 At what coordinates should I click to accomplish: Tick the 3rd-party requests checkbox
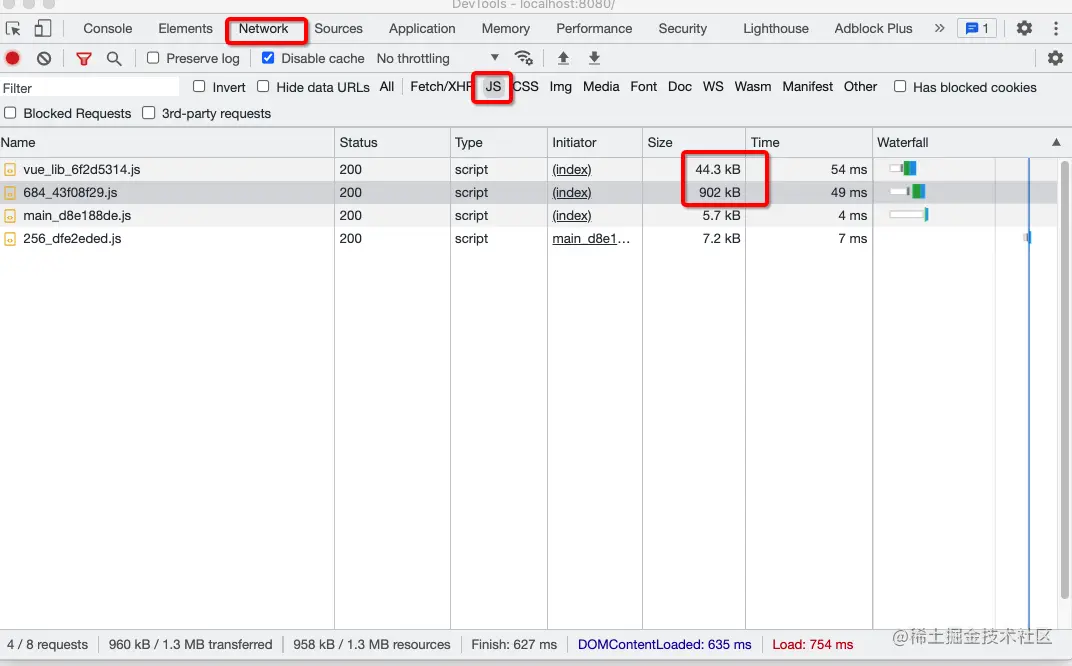point(148,113)
